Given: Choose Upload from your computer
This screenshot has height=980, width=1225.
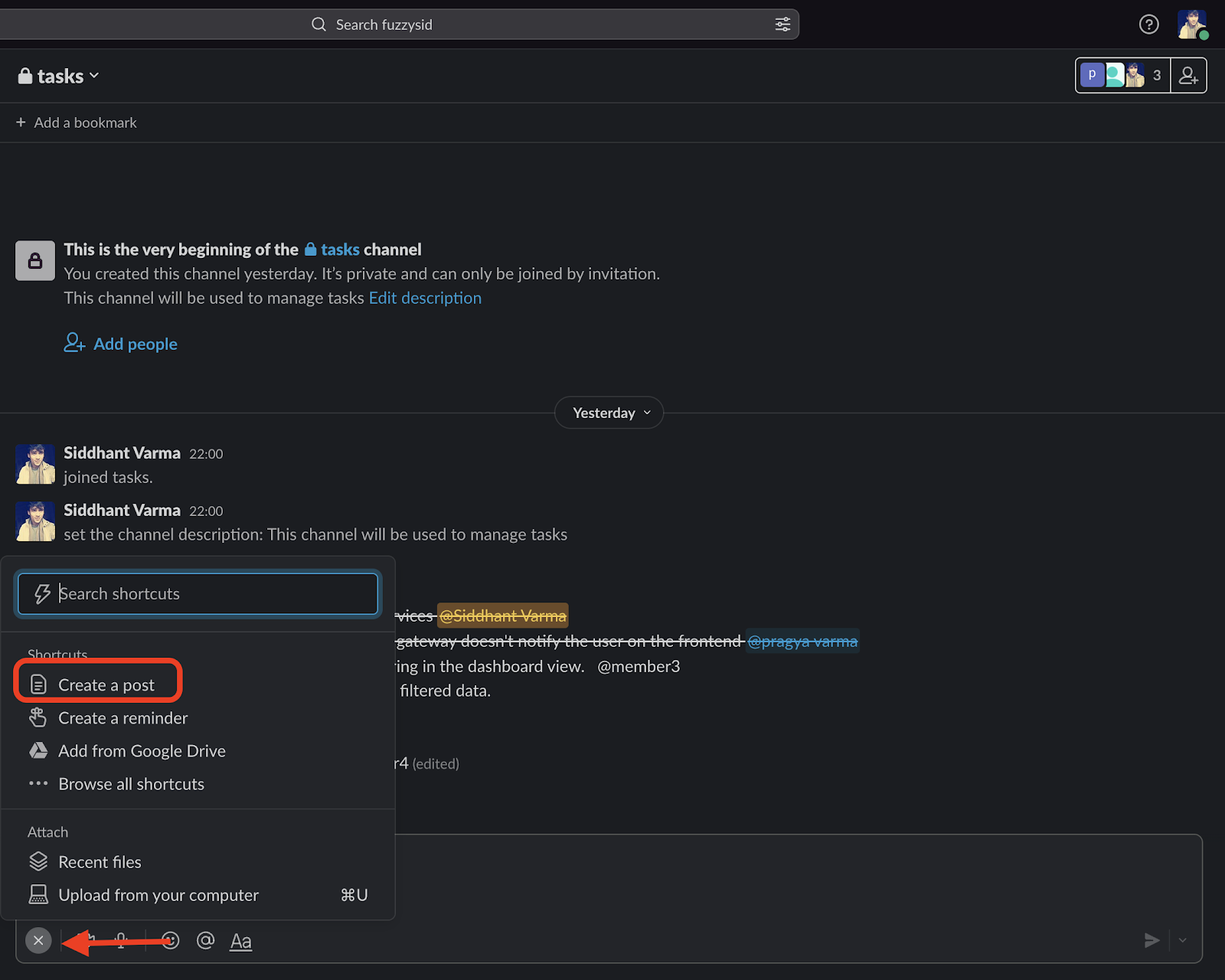Looking at the screenshot, I should pos(198,895).
